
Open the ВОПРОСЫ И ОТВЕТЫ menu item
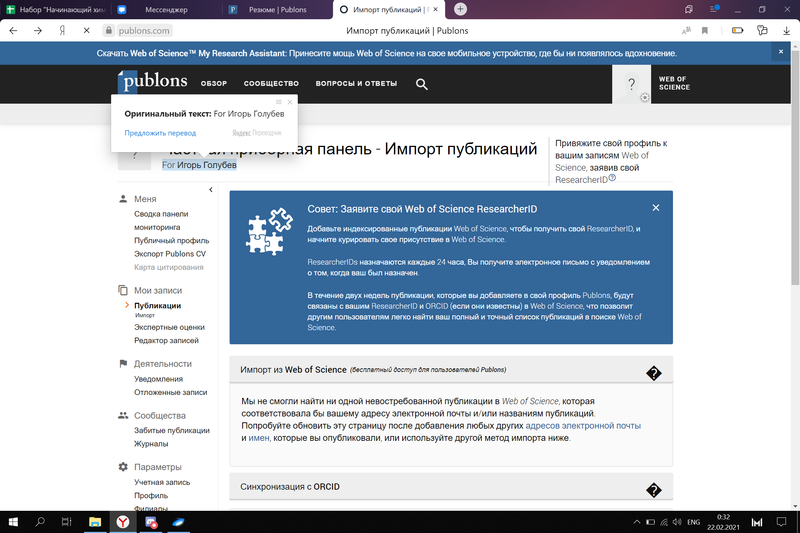356,84
